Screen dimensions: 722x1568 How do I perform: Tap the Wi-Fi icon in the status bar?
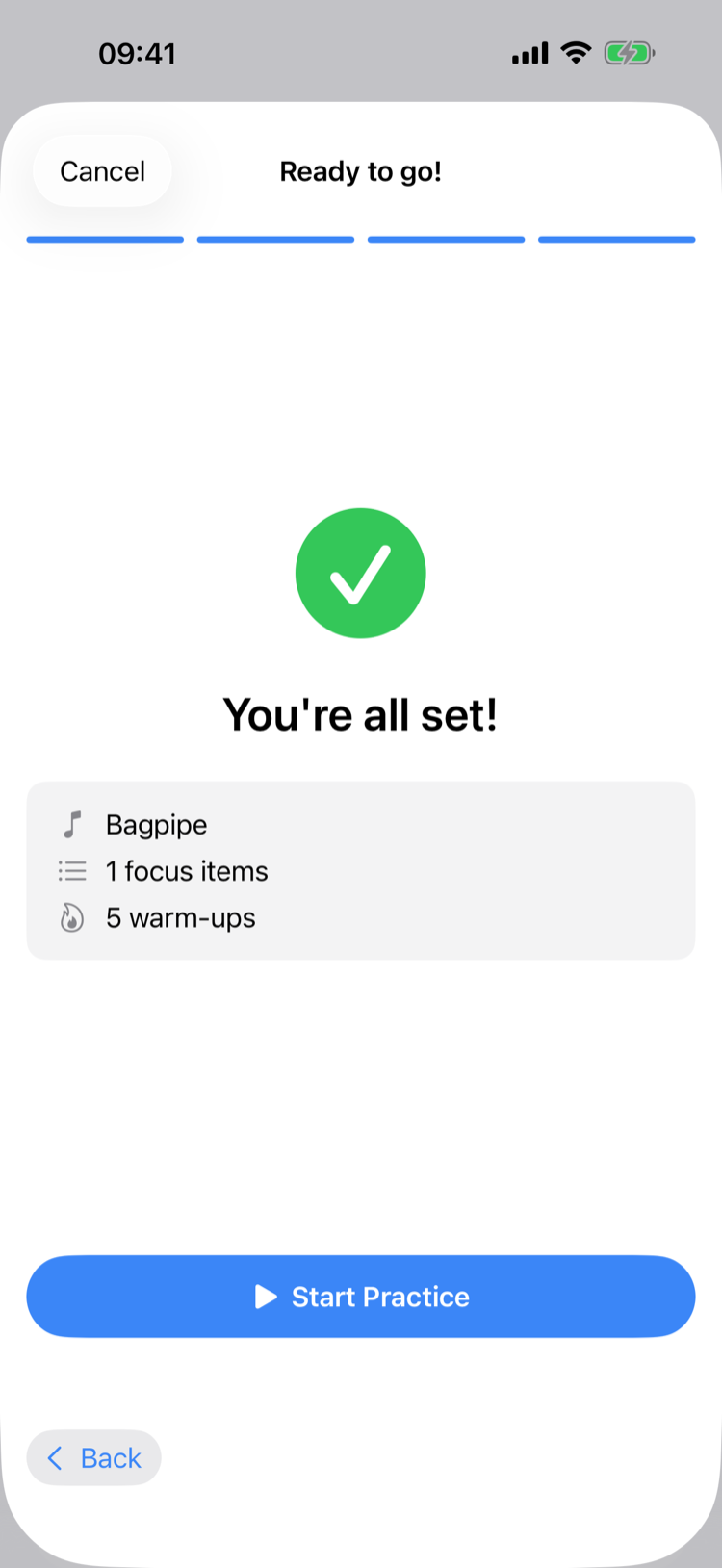(x=576, y=53)
